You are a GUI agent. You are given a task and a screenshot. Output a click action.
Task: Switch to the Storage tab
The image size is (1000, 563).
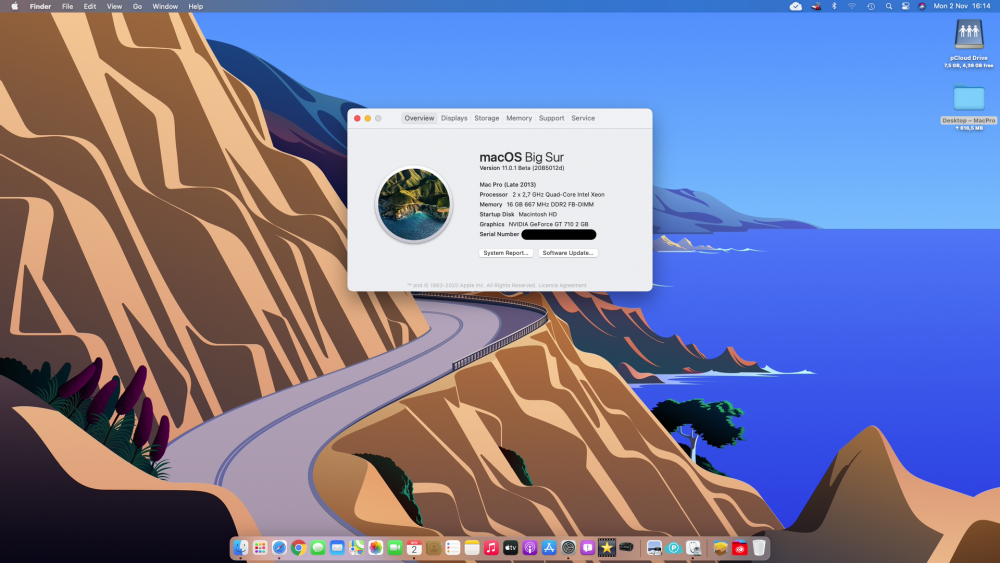tap(487, 118)
